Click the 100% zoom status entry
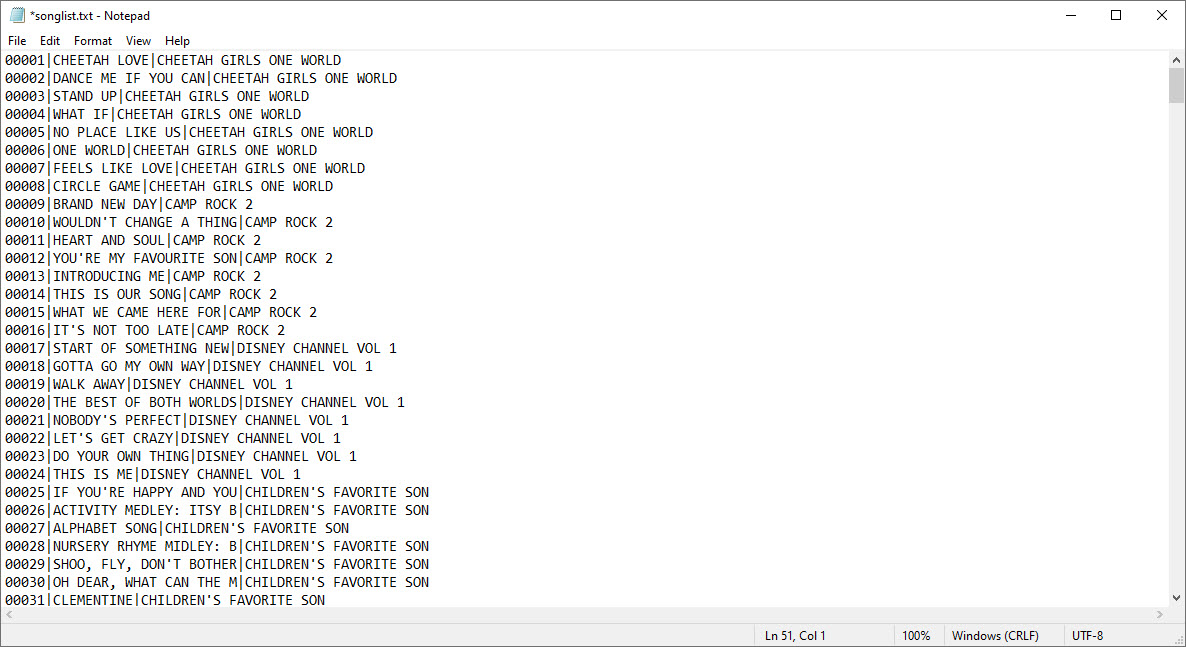 coord(916,636)
